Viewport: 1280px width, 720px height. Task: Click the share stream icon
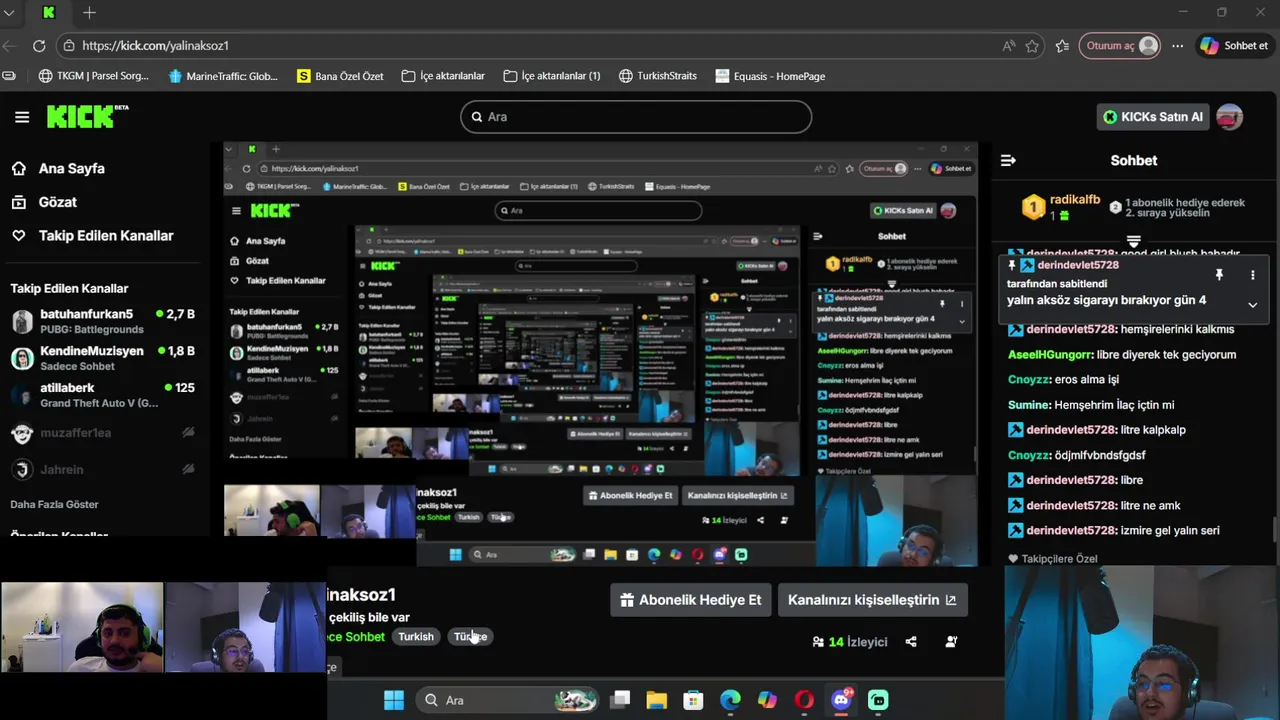911,642
